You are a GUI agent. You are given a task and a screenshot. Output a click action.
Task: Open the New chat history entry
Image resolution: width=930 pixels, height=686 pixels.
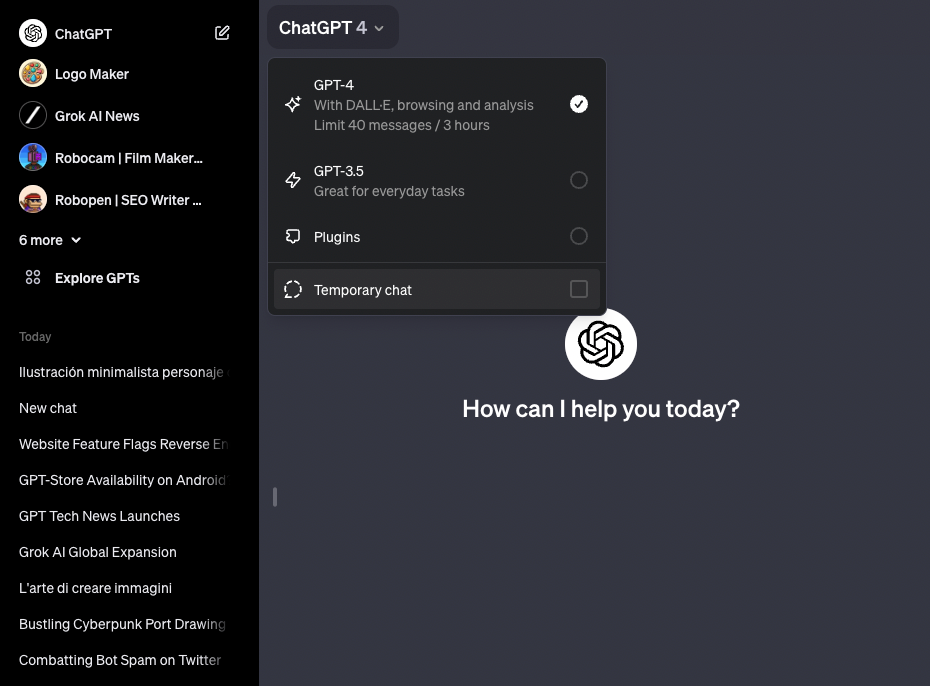click(48, 409)
